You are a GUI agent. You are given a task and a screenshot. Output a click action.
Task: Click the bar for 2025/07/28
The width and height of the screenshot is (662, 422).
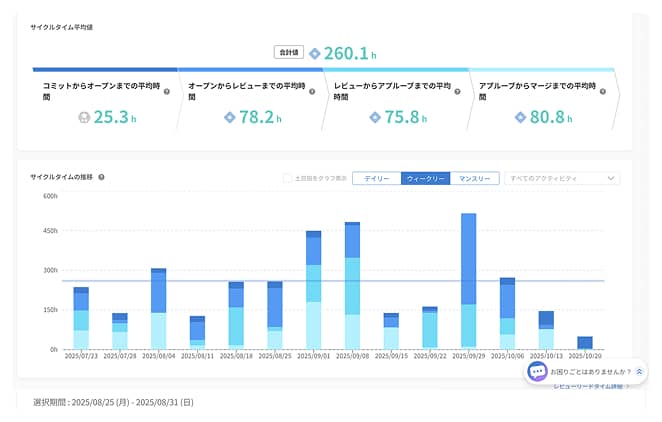point(120,331)
